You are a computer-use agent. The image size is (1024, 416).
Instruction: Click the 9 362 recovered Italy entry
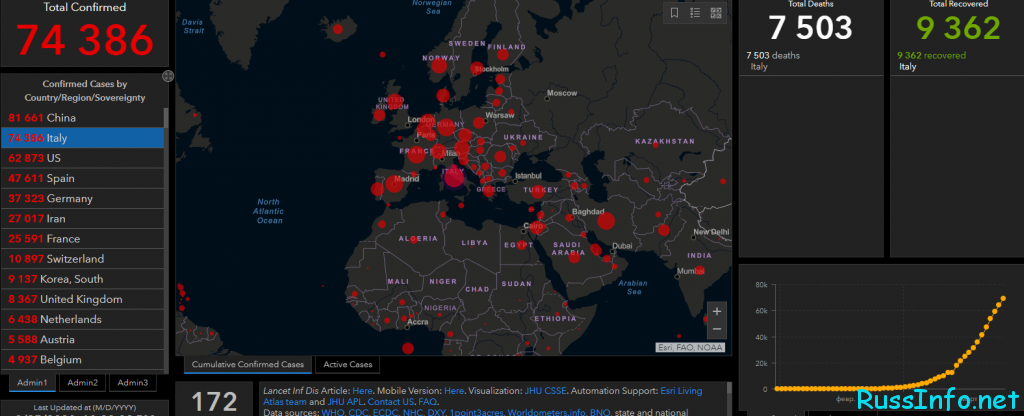pos(931,61)
